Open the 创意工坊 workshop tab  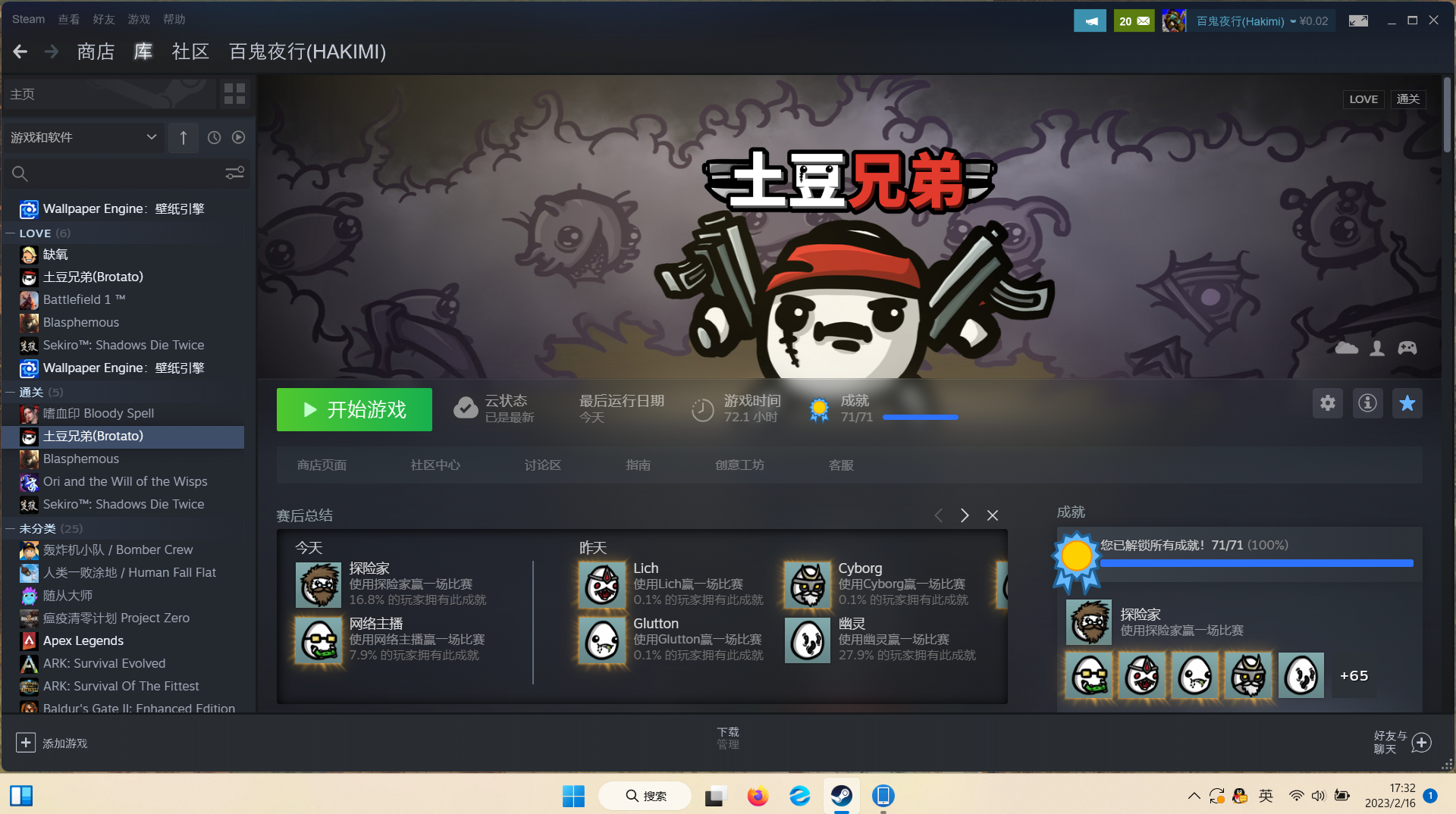click(739, 465)
